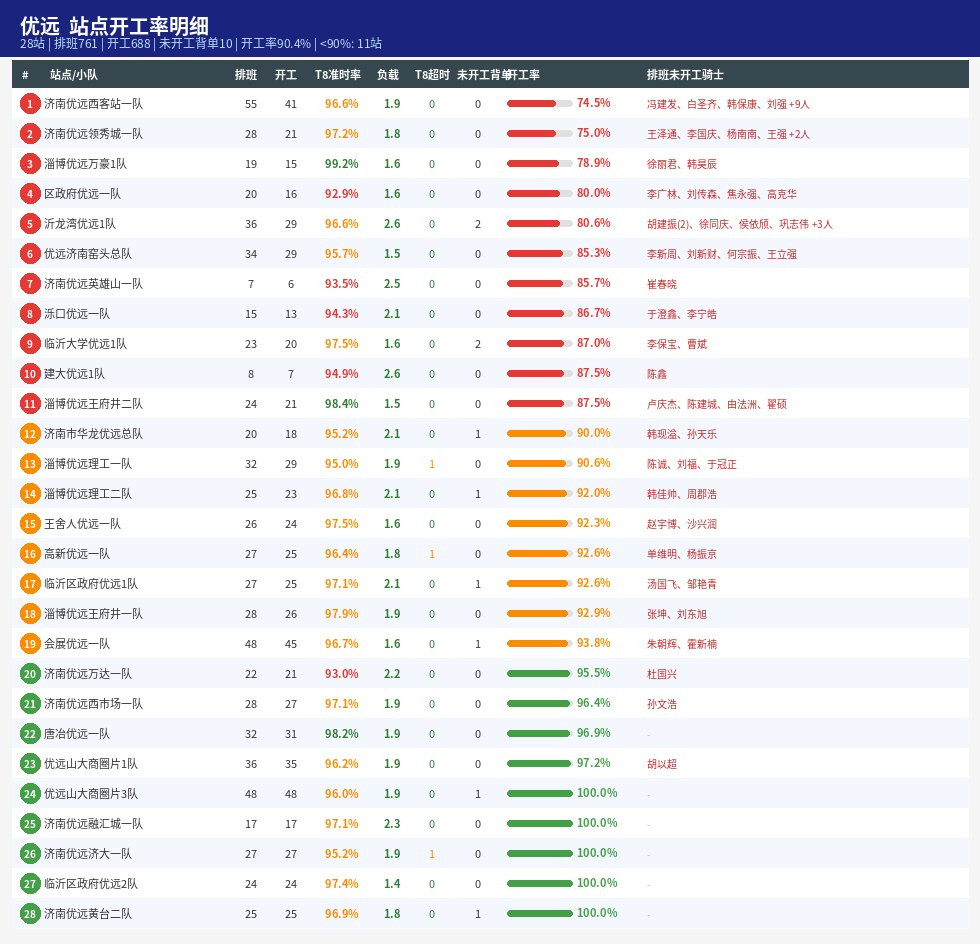Click the rider list starting with 卢庆杰

pyautogui.click(x=716, y=404)
